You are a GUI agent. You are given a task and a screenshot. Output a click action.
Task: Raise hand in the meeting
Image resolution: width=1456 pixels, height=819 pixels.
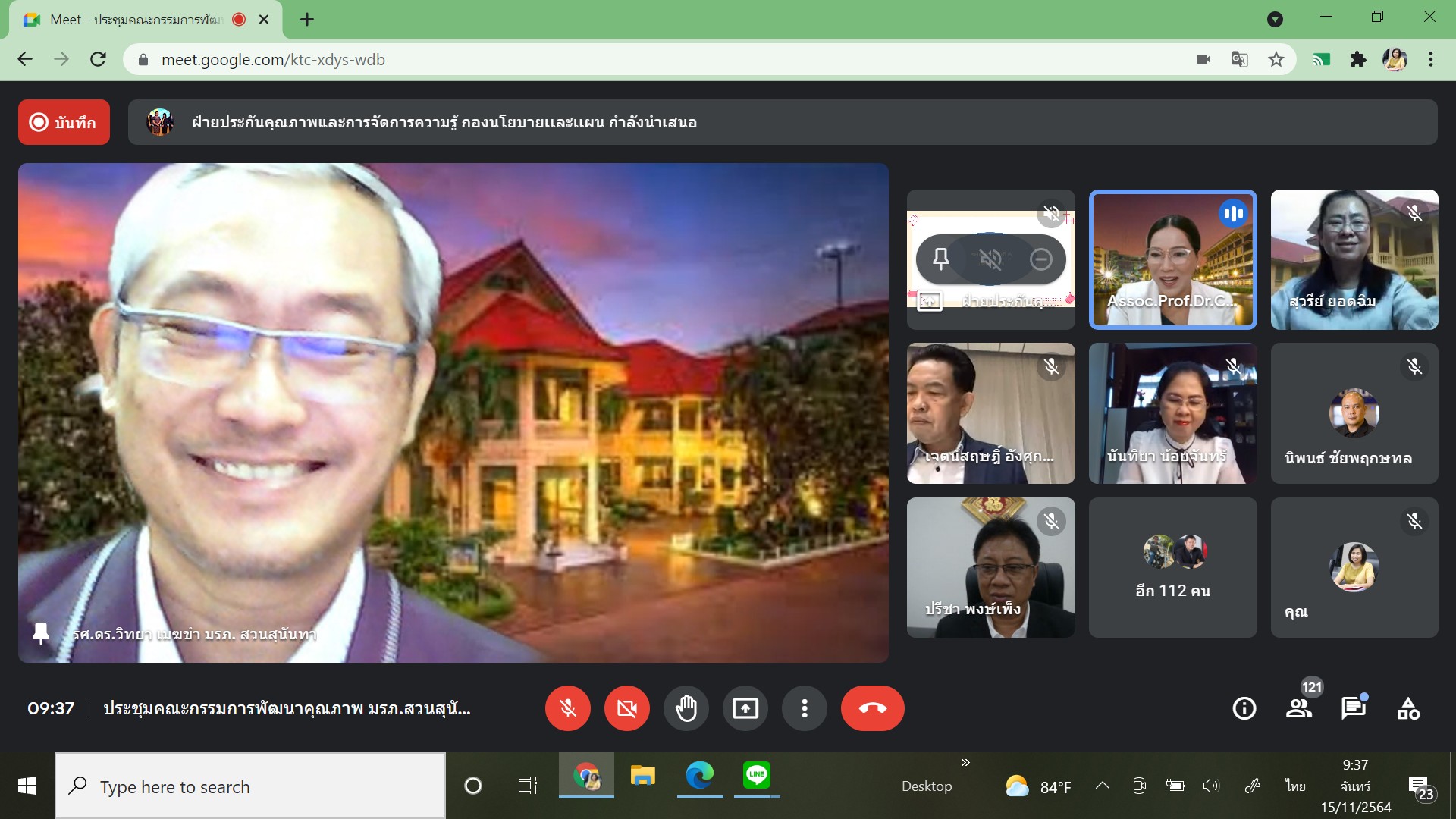point(686,708)
